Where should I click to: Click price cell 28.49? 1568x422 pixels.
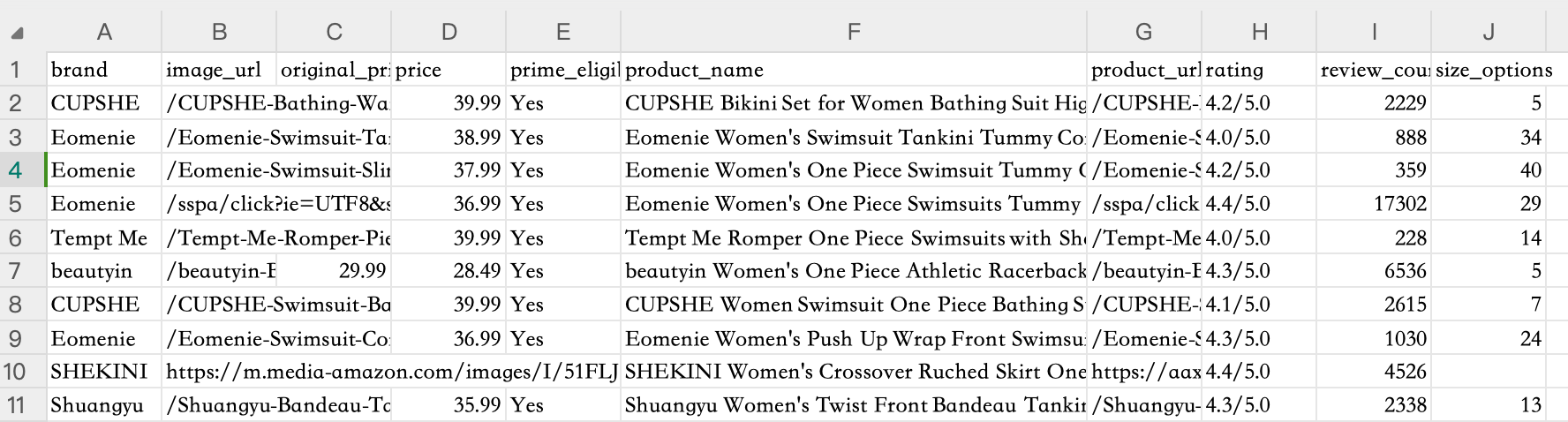click(x=449, y=271)
